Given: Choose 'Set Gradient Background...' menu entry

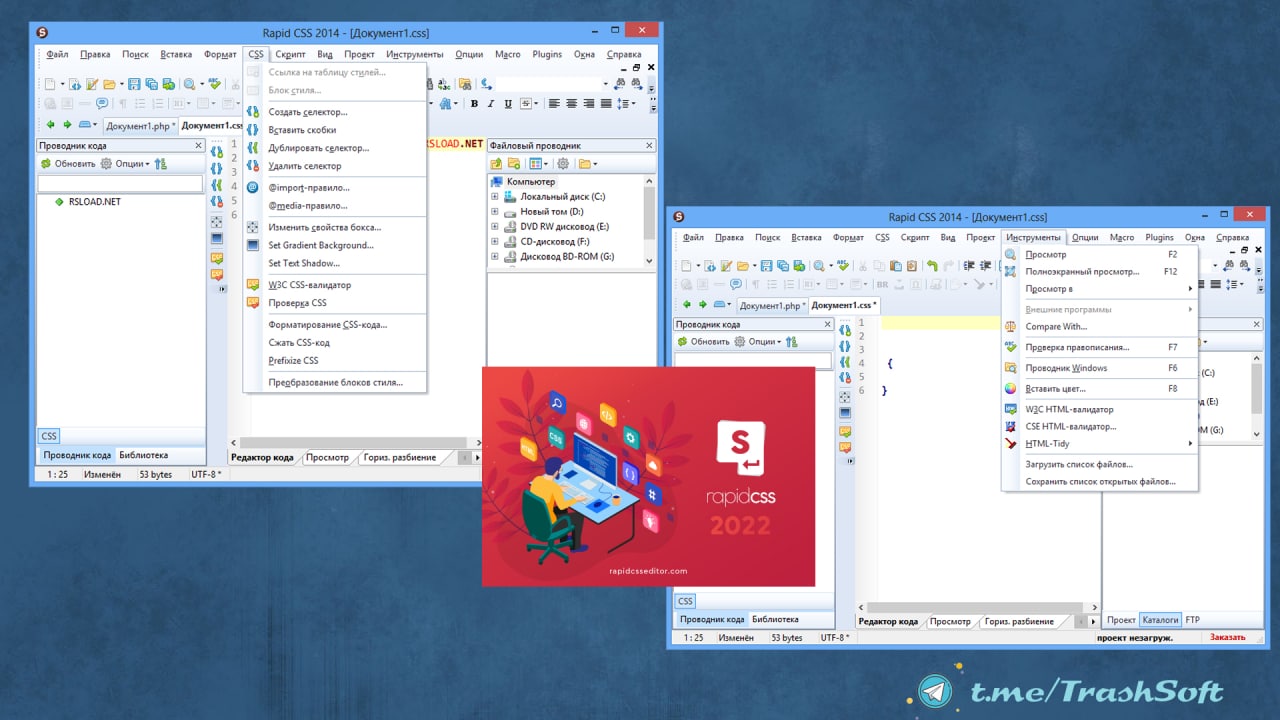Looking at the screenshot, I should [320, 245].
